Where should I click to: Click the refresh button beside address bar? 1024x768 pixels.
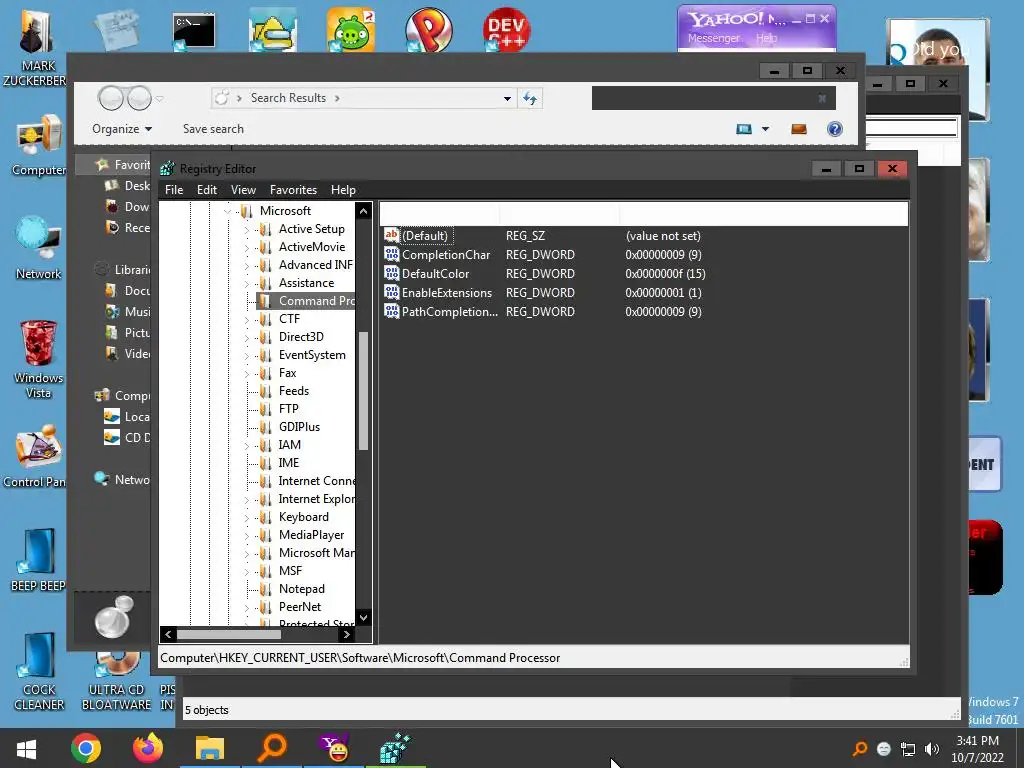point(530,99)
